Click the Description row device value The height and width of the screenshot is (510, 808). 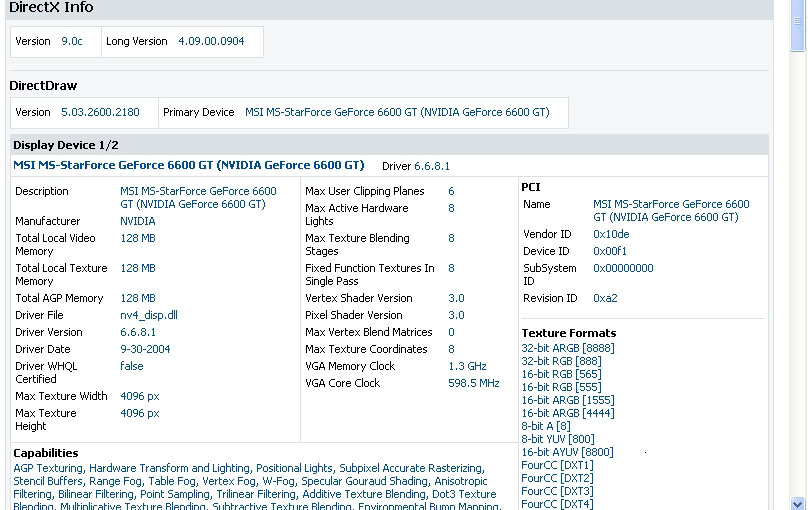coord(198,198)
